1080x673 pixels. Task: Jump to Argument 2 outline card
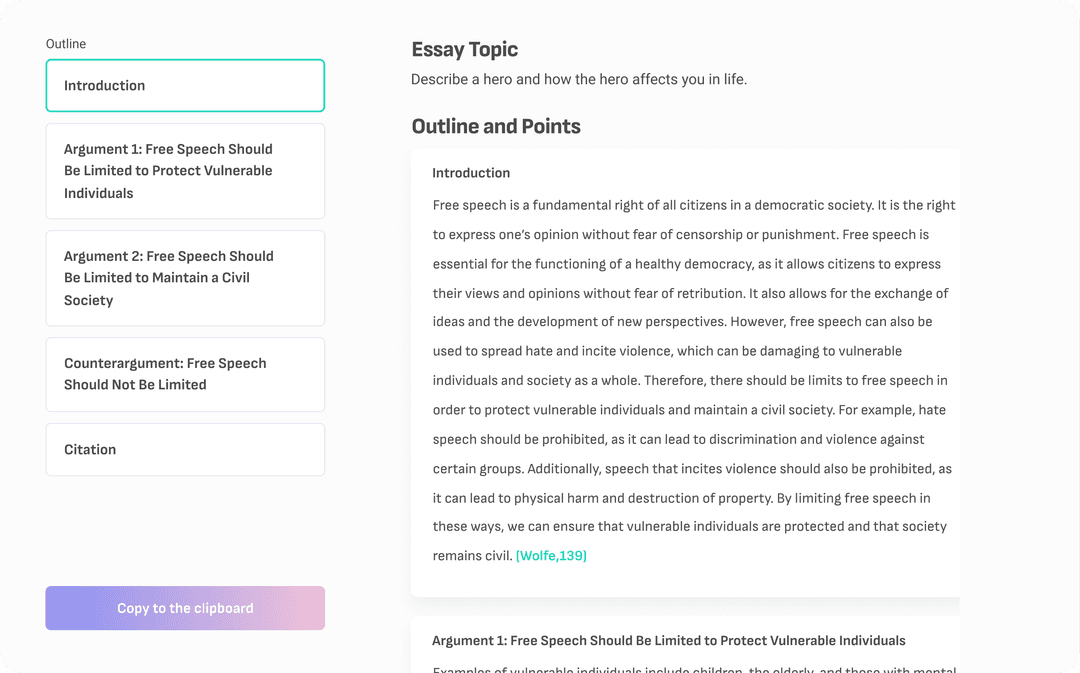click(185, 278)
